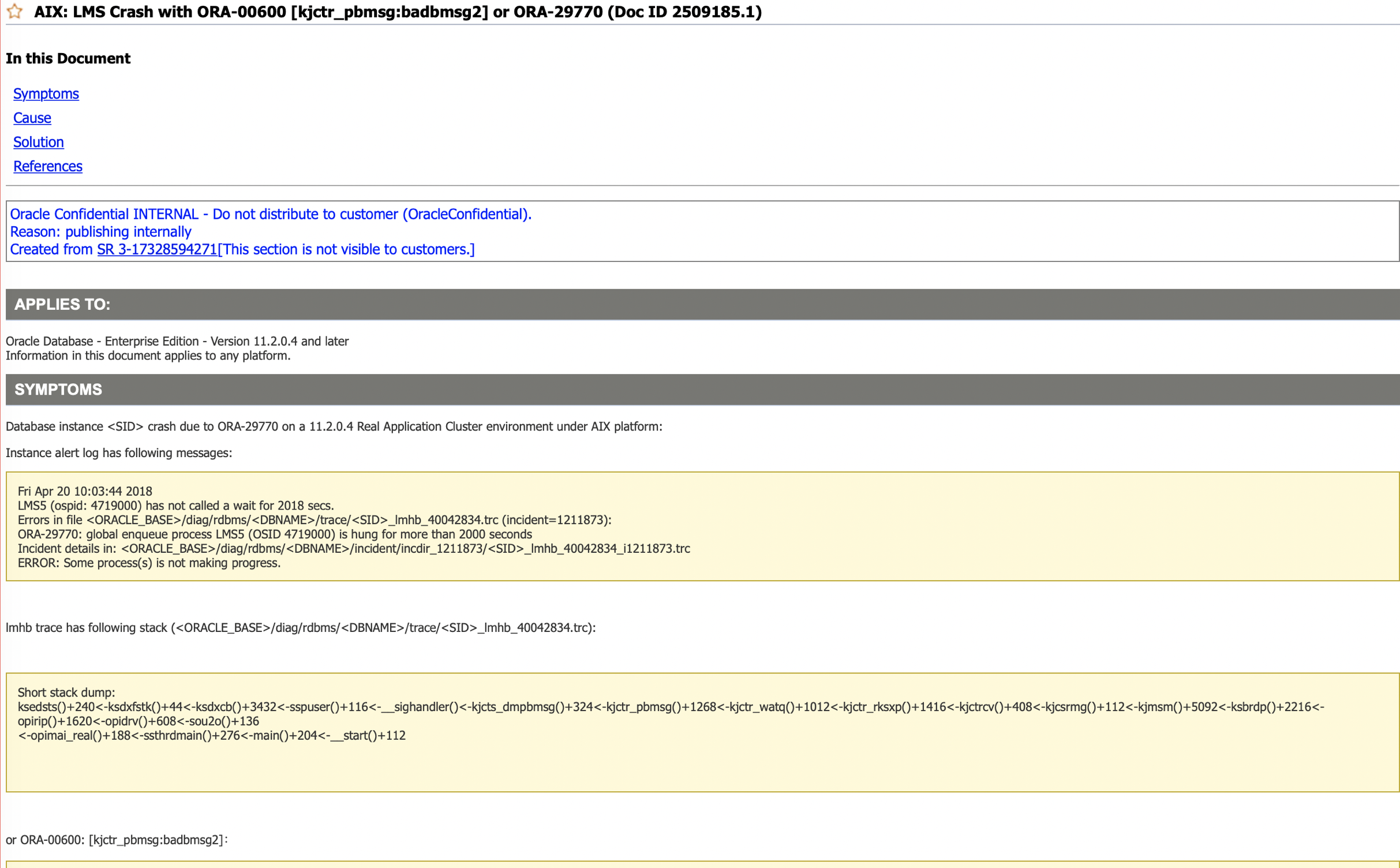Viewport: 1400px width, 868px height.
Task: Click the 'Reason: publishing internally' line
Action: pyautogui.click(x=101, y=231)
